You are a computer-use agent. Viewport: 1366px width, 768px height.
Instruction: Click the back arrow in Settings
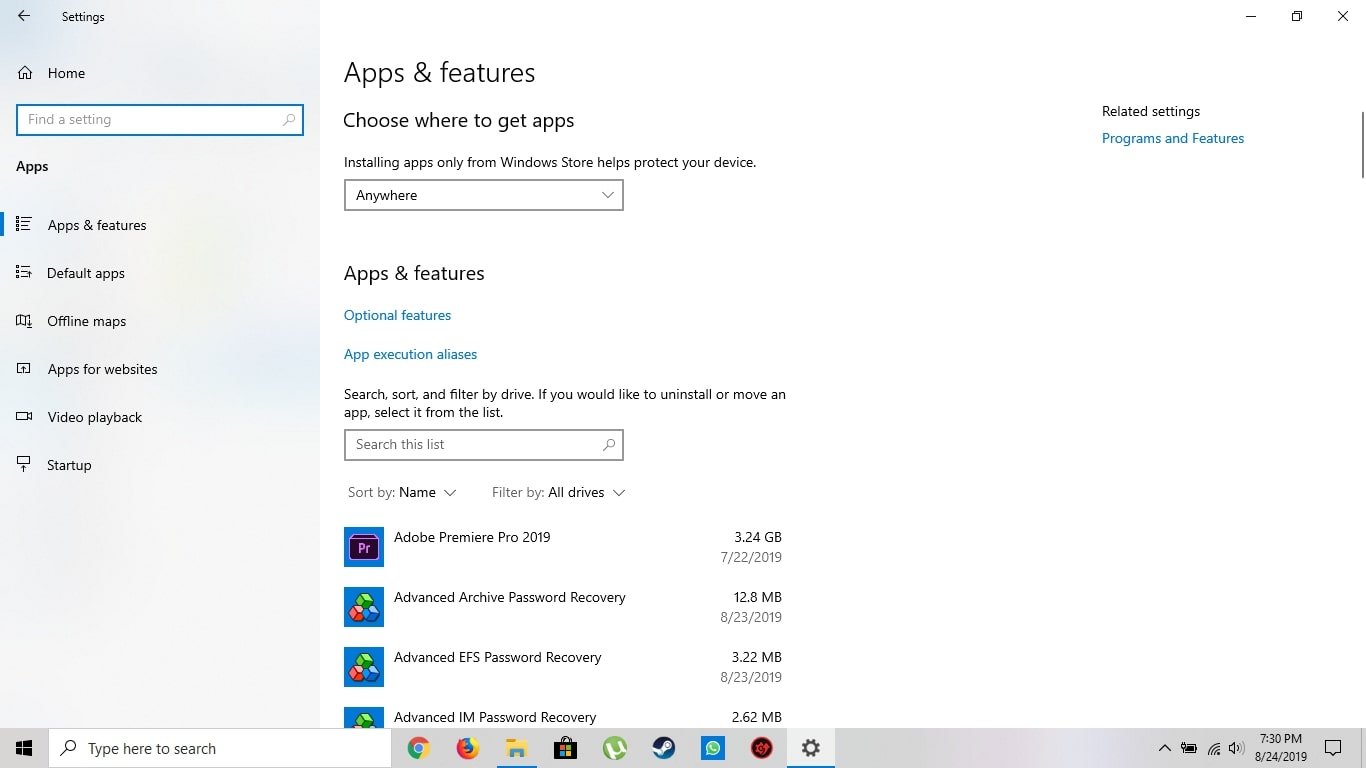click(24, 16)
